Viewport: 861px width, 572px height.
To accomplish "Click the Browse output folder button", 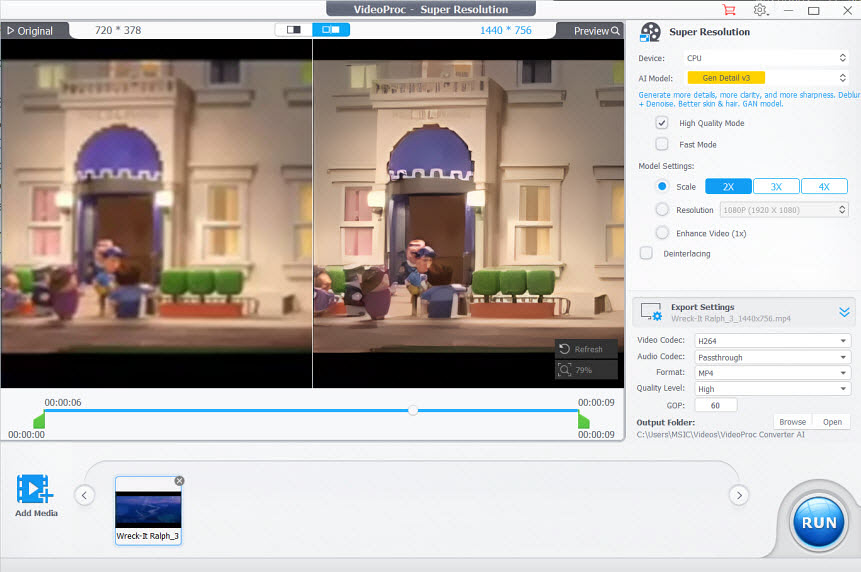I will pyautogui.click(x=792, y=422).
